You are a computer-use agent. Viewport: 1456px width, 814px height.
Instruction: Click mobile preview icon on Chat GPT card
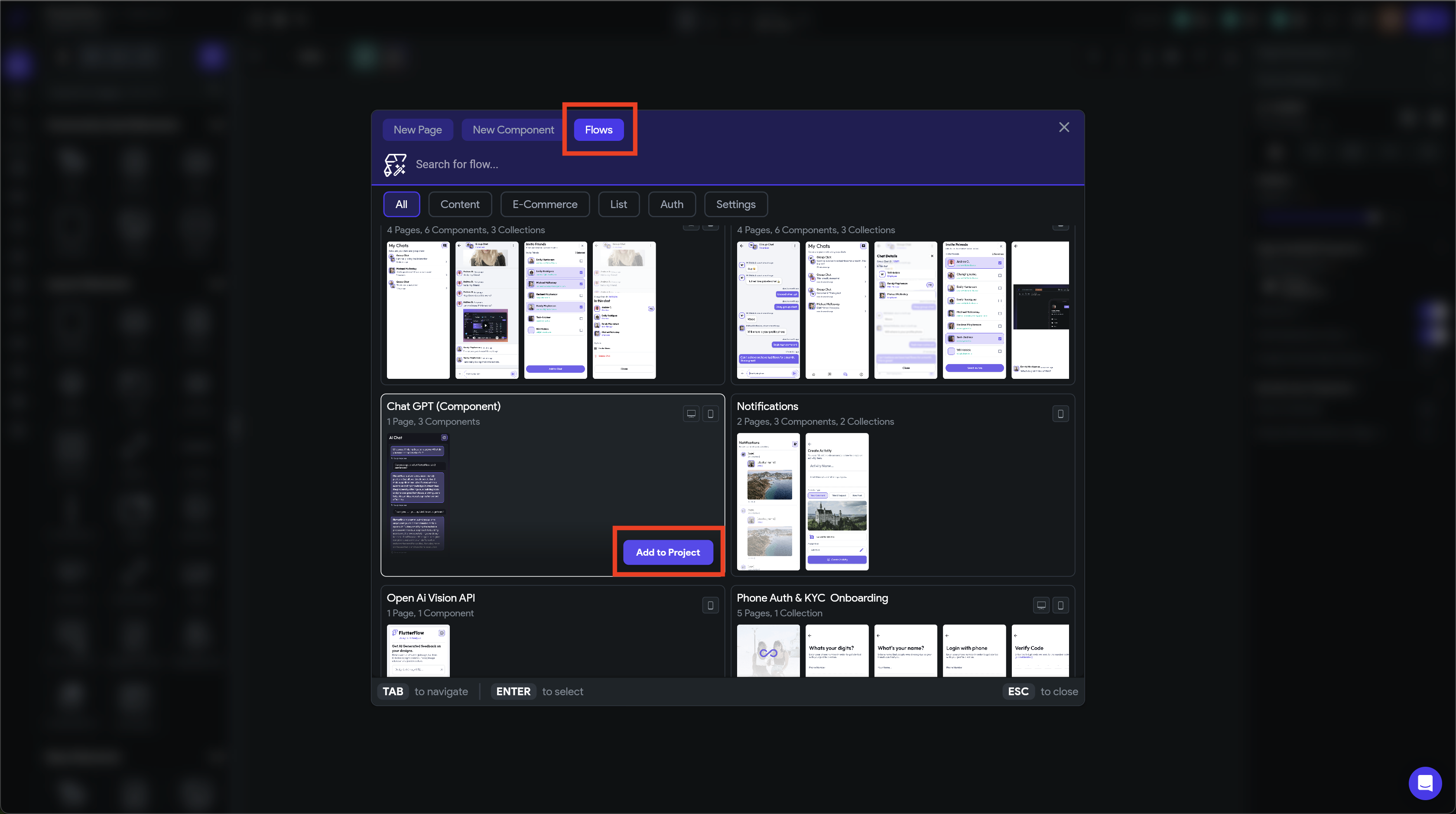point(711,414)
